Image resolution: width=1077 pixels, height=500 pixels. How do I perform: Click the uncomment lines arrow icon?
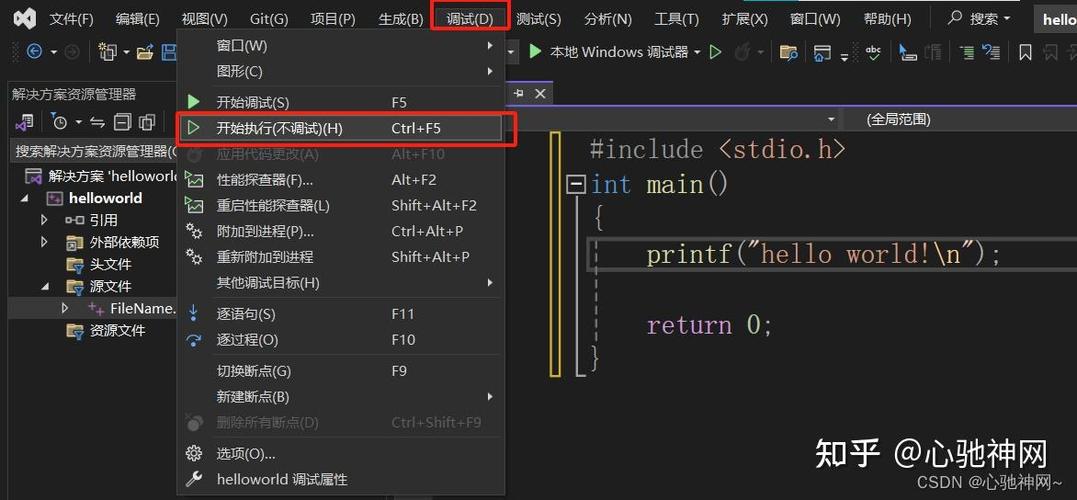click(x=990, y=52)
